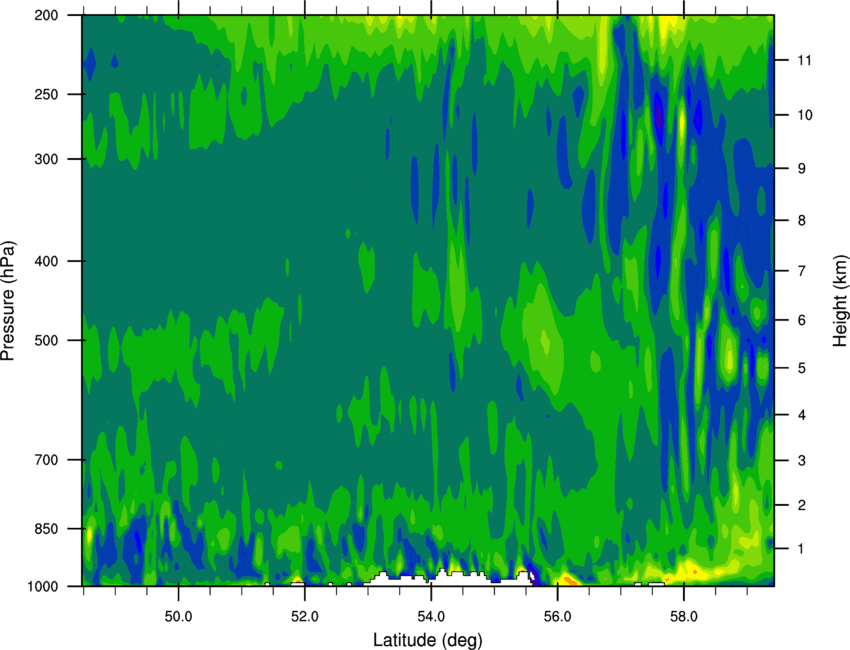Screen dimensions: 850x650
Task: Click the 8 km height label
Action: 802,220
